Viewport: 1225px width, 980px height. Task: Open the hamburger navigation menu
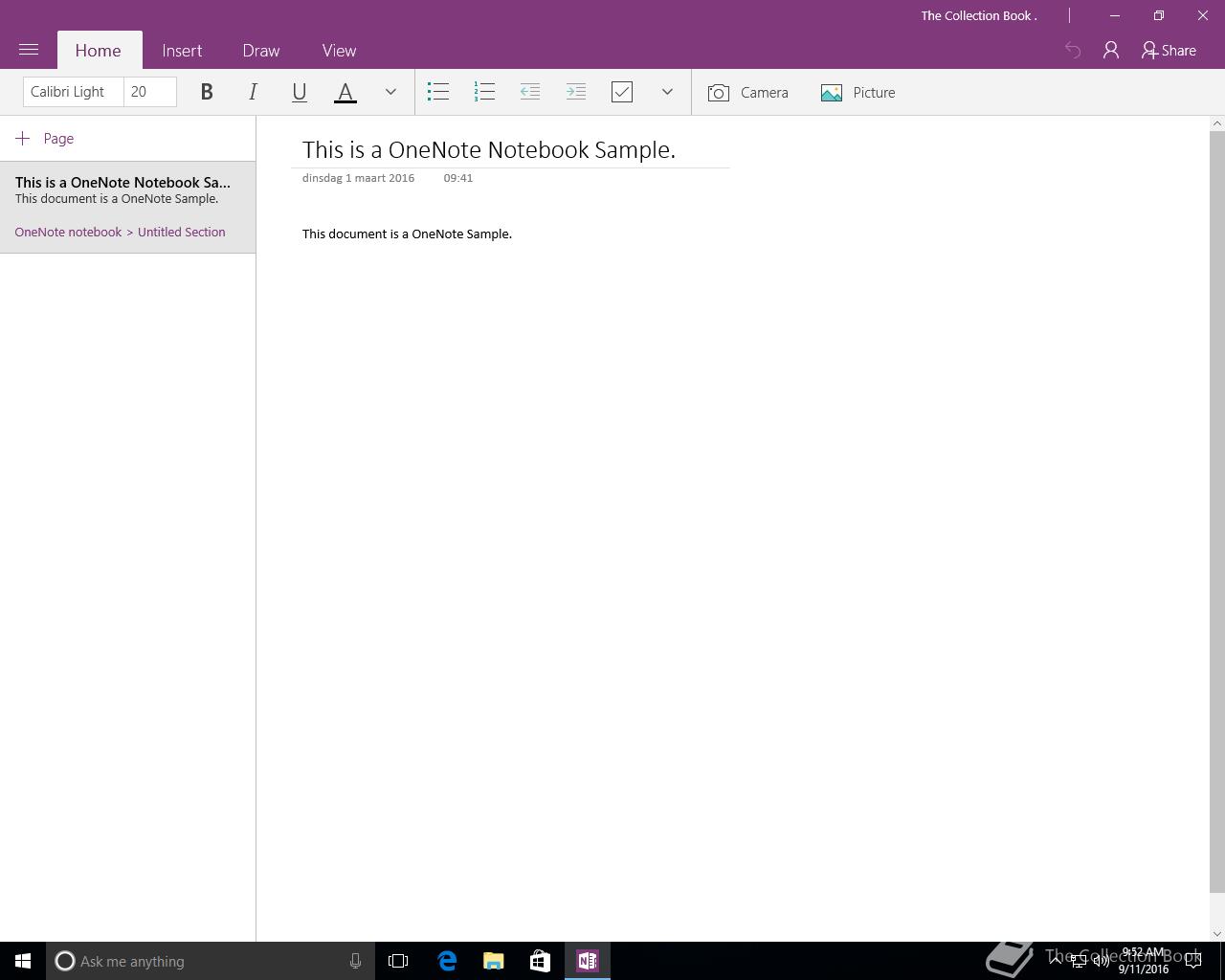coord(29,50)
